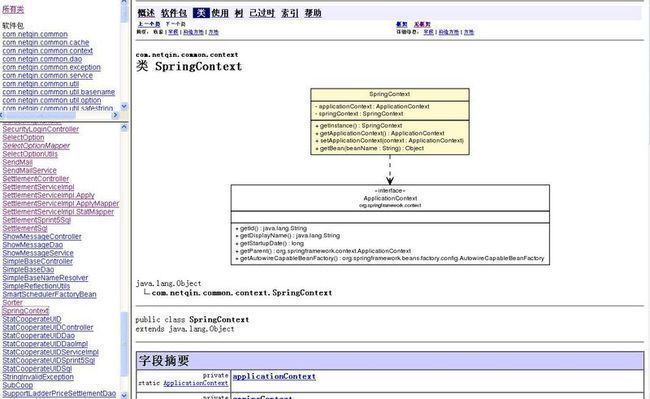Open the ShowMessageDao class
Screen dimensions: 650x399
click(33, 245)
